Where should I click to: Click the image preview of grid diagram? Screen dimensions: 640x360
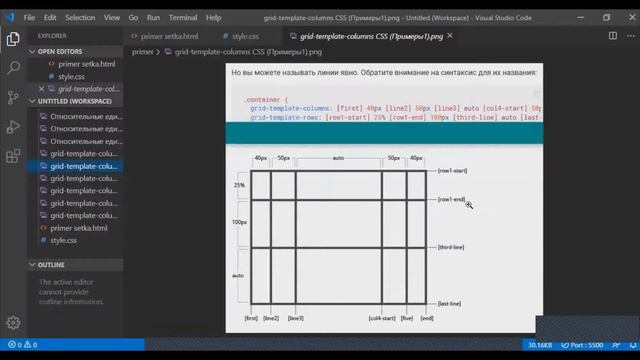coord(384,198)
